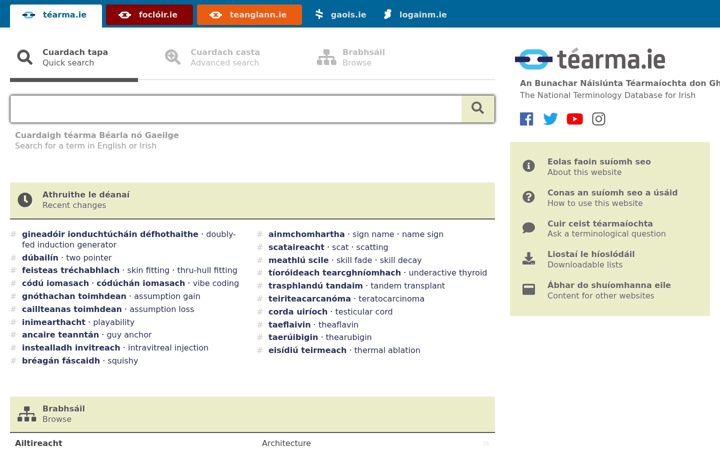Open term caillteanas toimhdean
The width and height of the screenshot is (720, 450).
72,309
